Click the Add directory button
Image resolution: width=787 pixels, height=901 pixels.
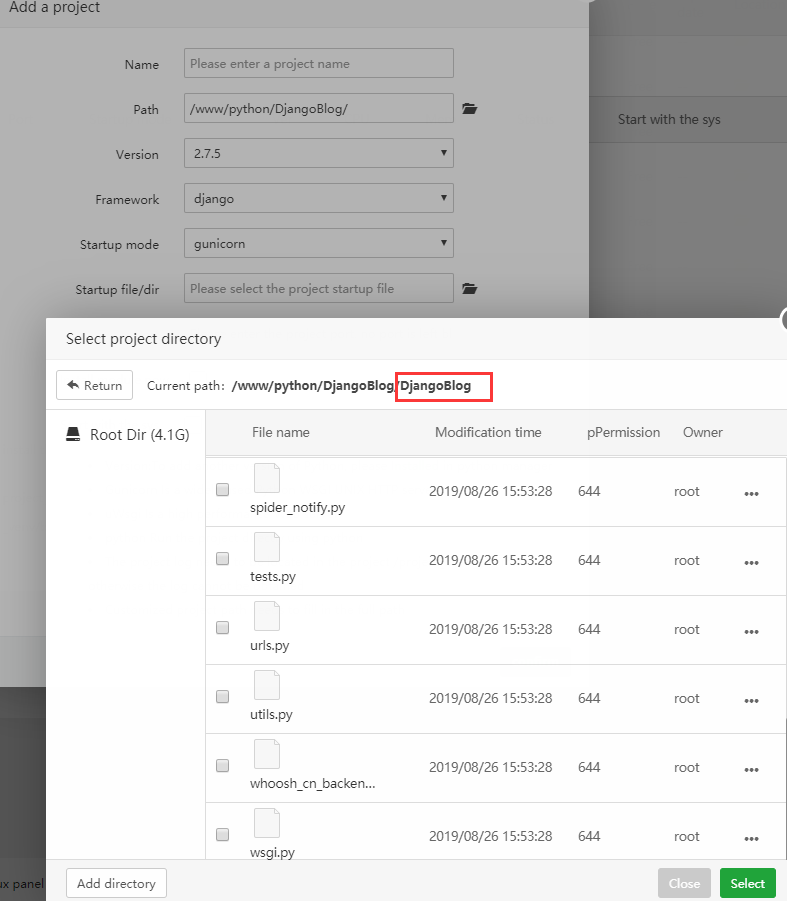coord(116,883)
